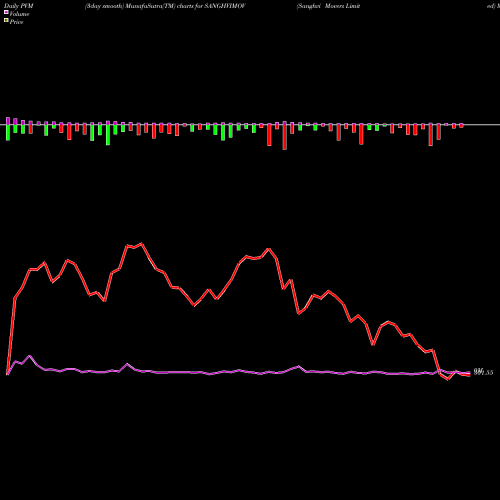Click the 'Volume' legend label
500x500 pixels.
19,14
